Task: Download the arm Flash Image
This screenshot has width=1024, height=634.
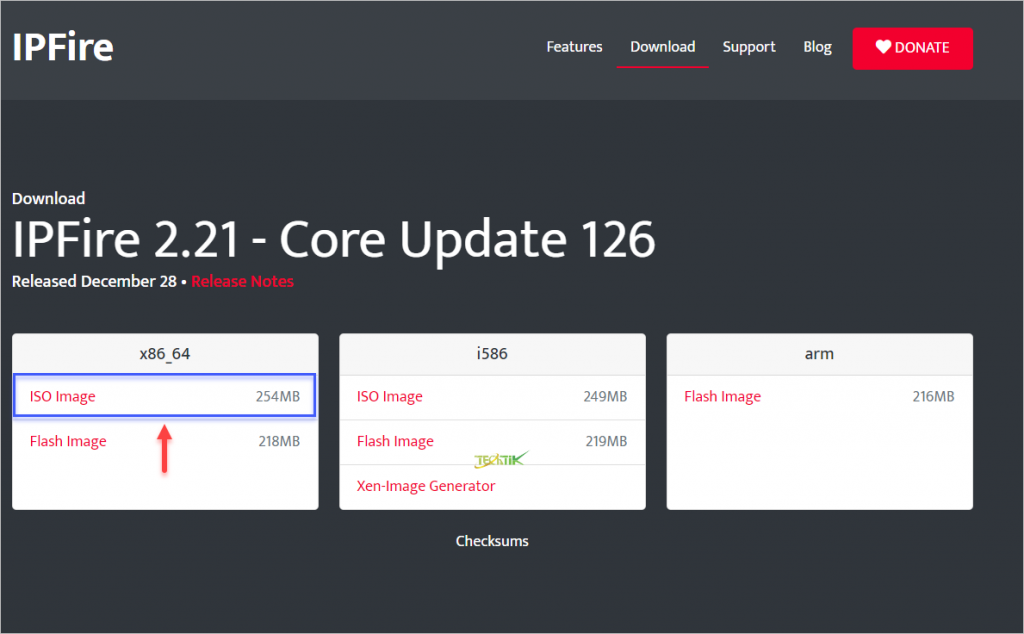Action: tap(722, 396)
